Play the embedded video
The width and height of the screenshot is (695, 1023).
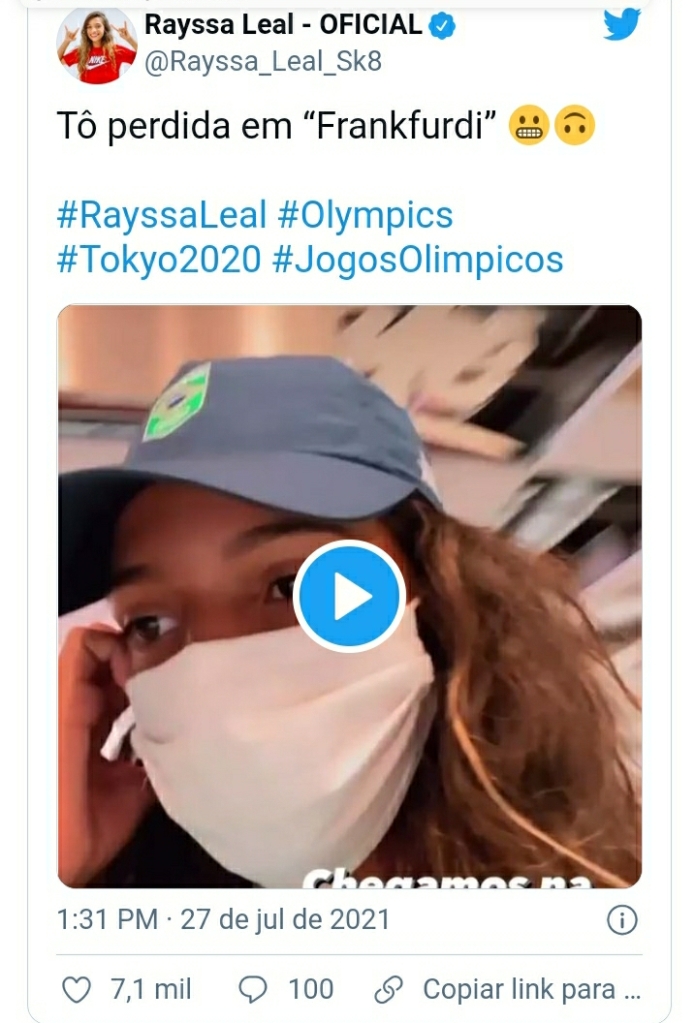[350, 596]
